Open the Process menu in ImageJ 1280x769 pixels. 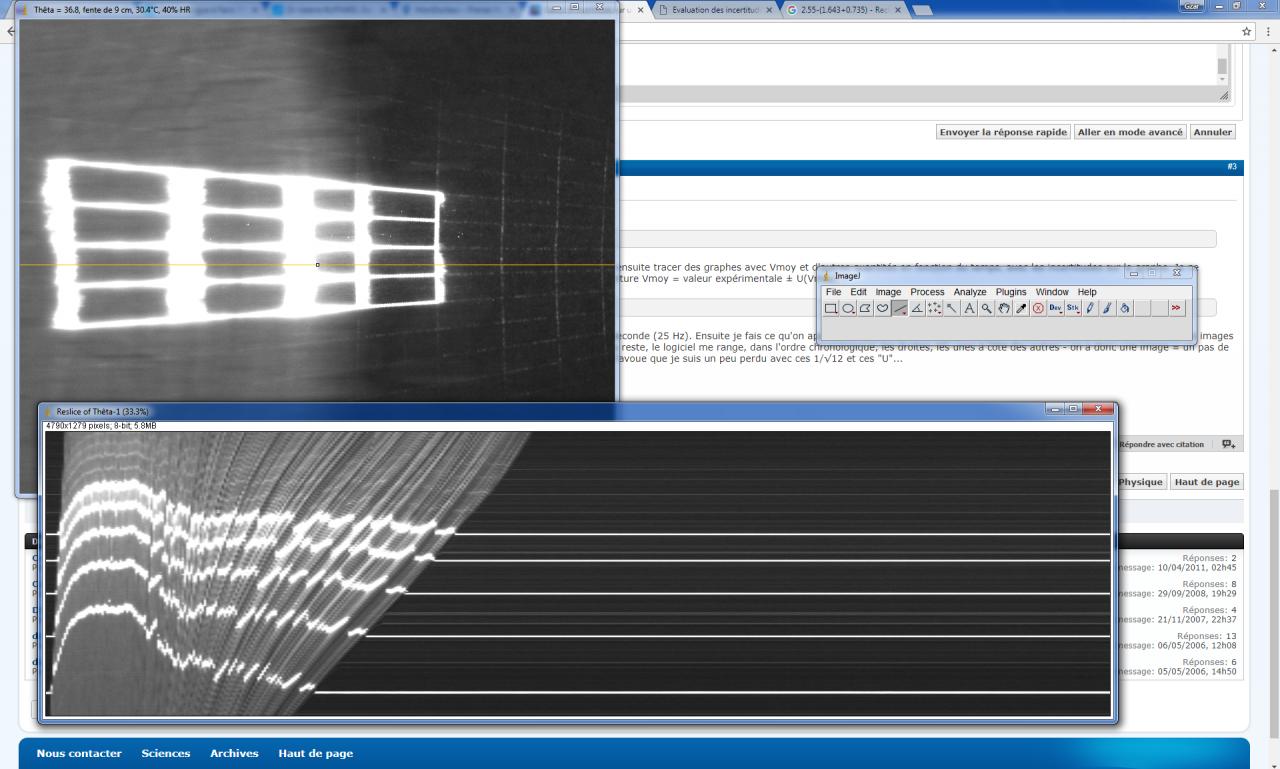tap(927, 292)
